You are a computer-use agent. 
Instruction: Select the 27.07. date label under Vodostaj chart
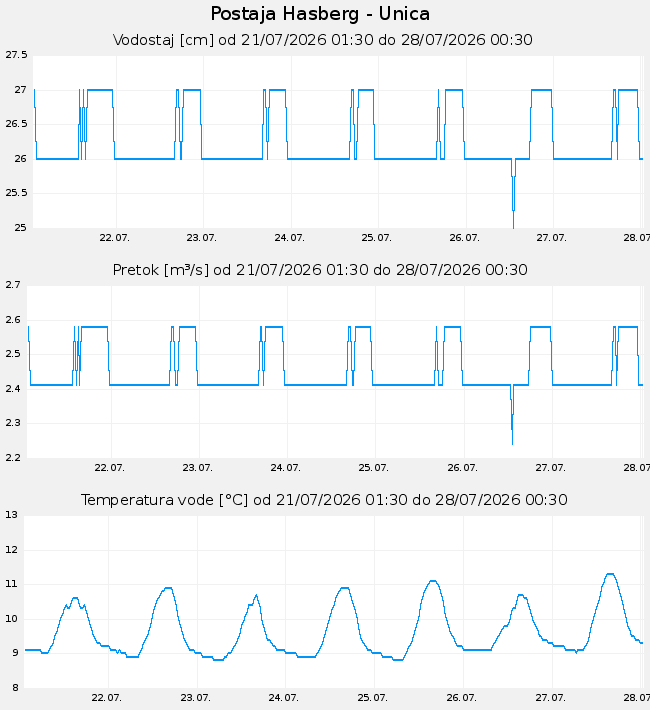[x=551, y=238]
